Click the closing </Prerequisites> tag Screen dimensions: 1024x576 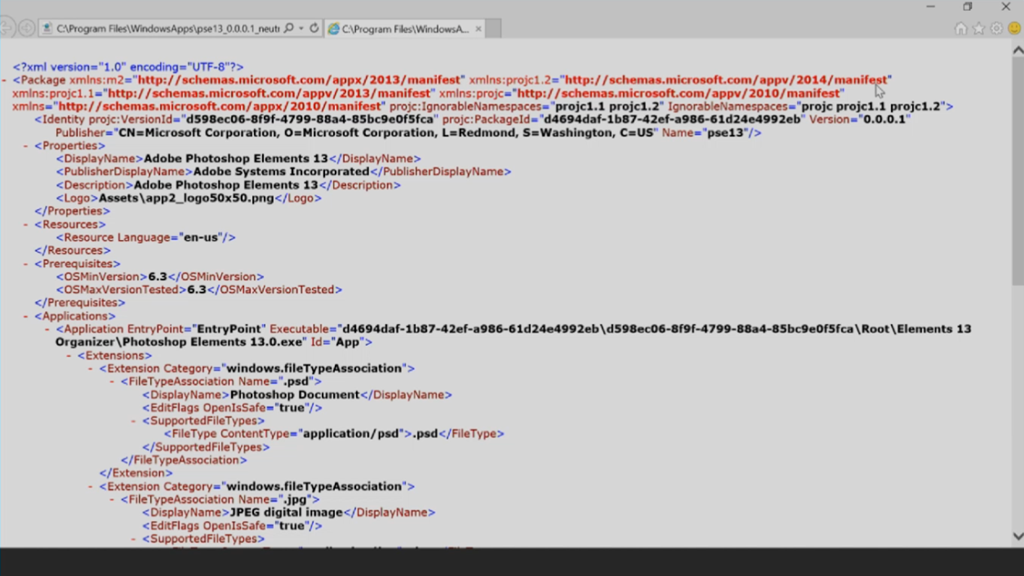pos(79,303)
